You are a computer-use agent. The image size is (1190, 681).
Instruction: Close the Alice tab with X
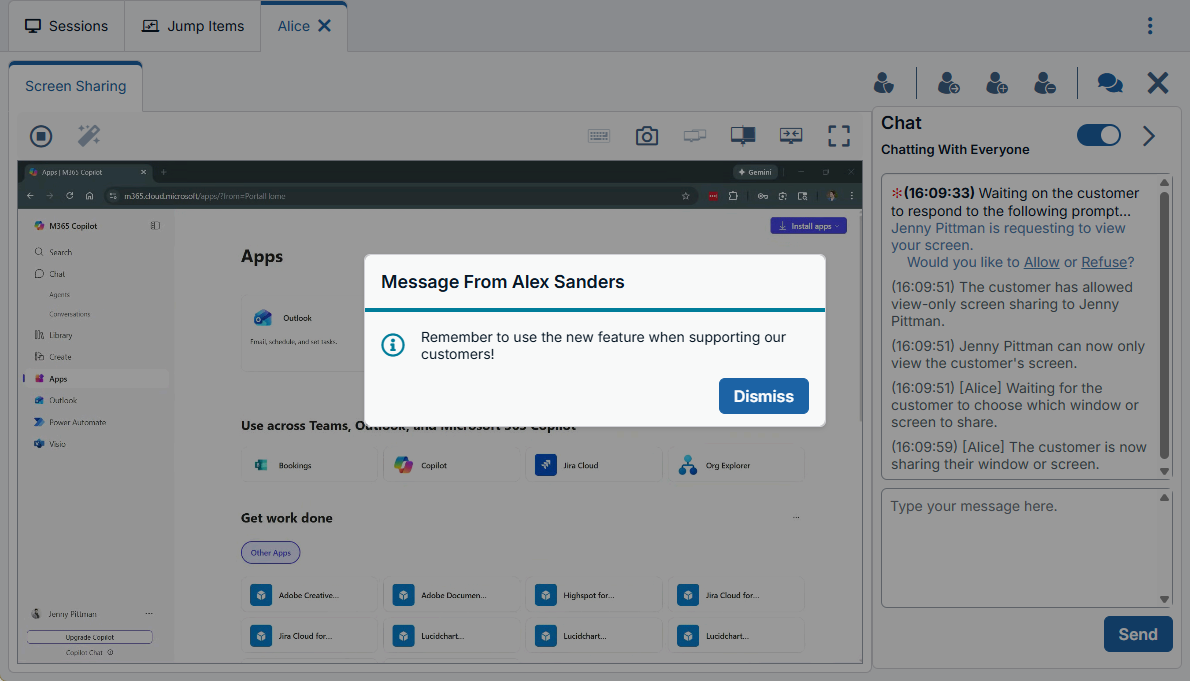coord(324,26)
